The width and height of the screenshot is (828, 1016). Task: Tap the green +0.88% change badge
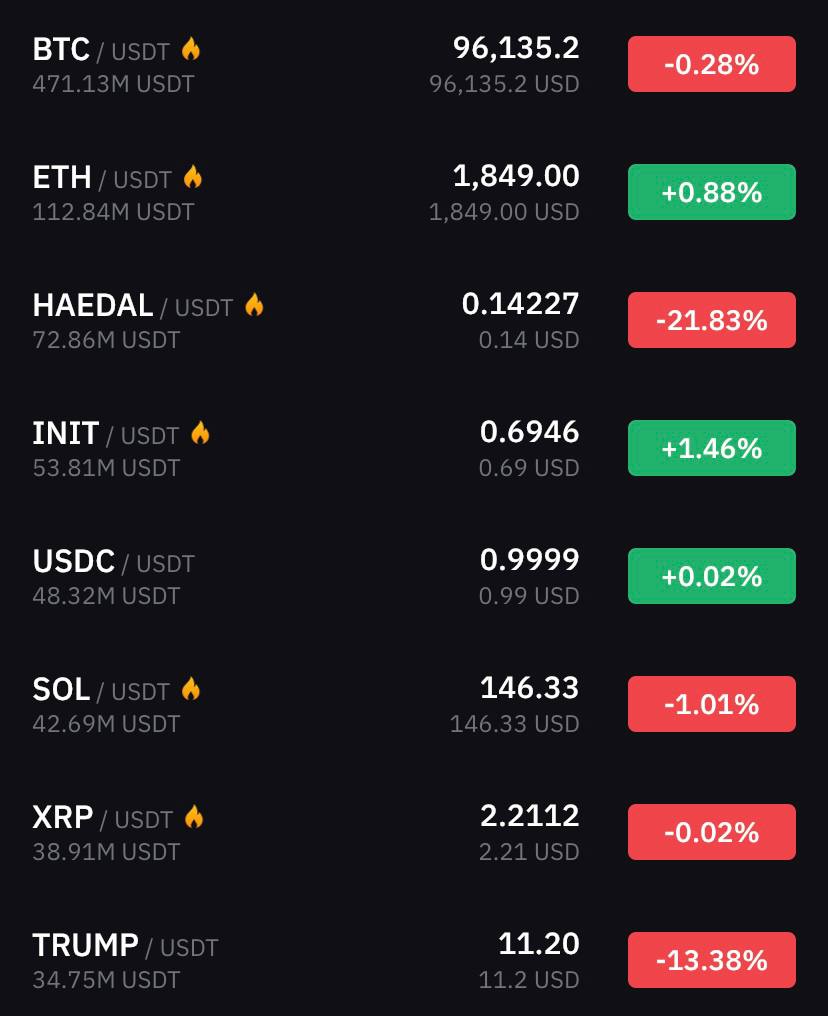[711, 192]
